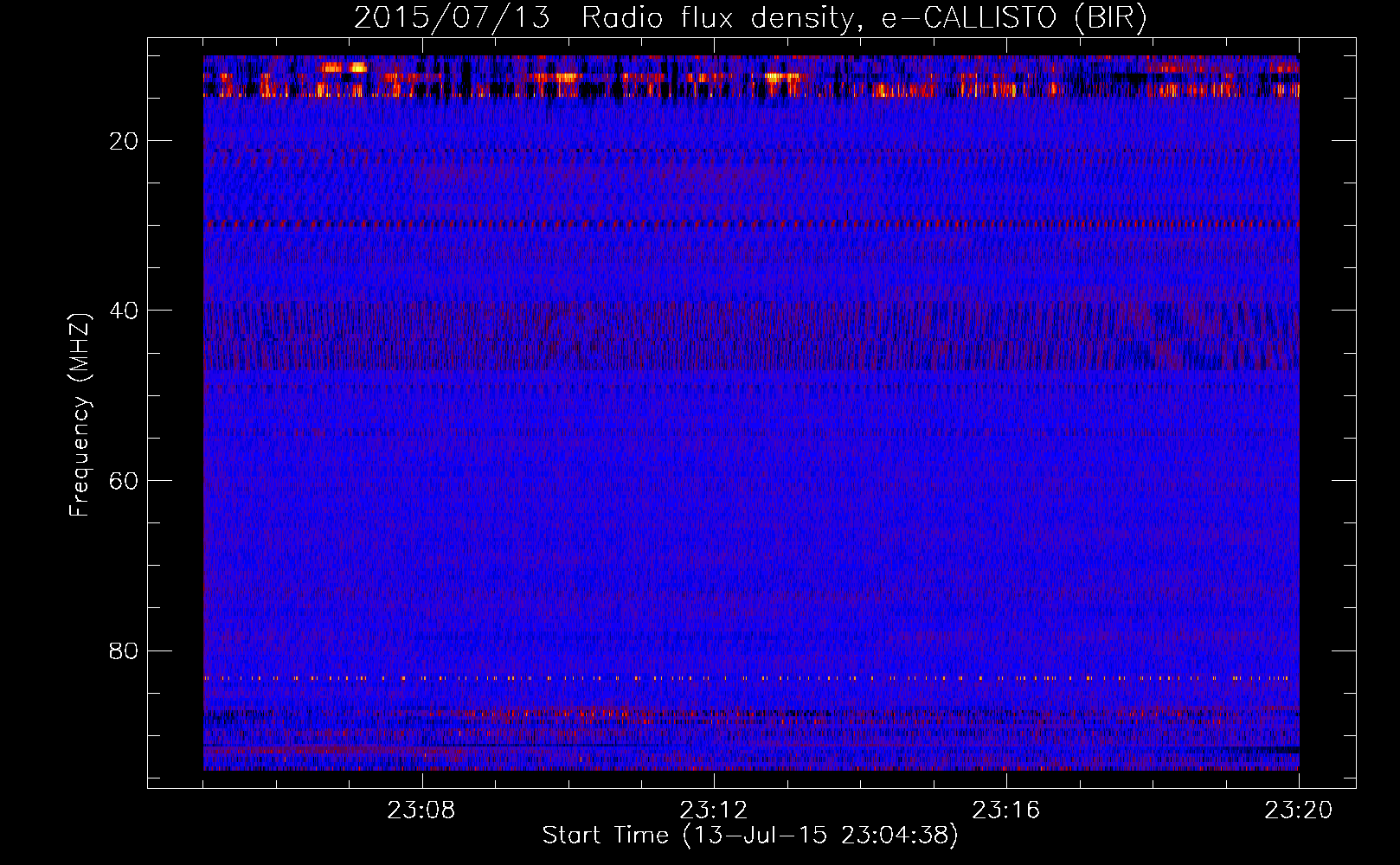Screen dimensions: 1400x865
Task: Click the plot title mentioning e-CALLISTO (BIR)
Action: 751,18
